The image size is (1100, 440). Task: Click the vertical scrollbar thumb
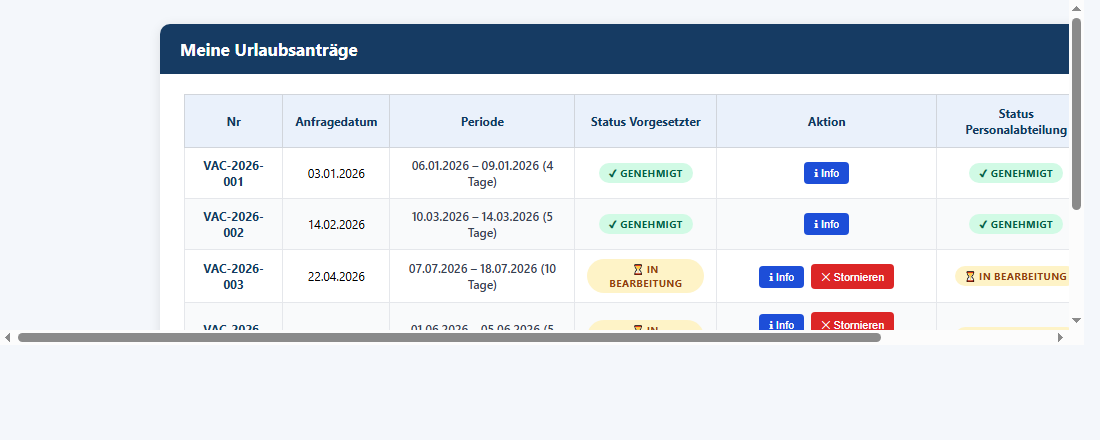[x=1077, y=114]
